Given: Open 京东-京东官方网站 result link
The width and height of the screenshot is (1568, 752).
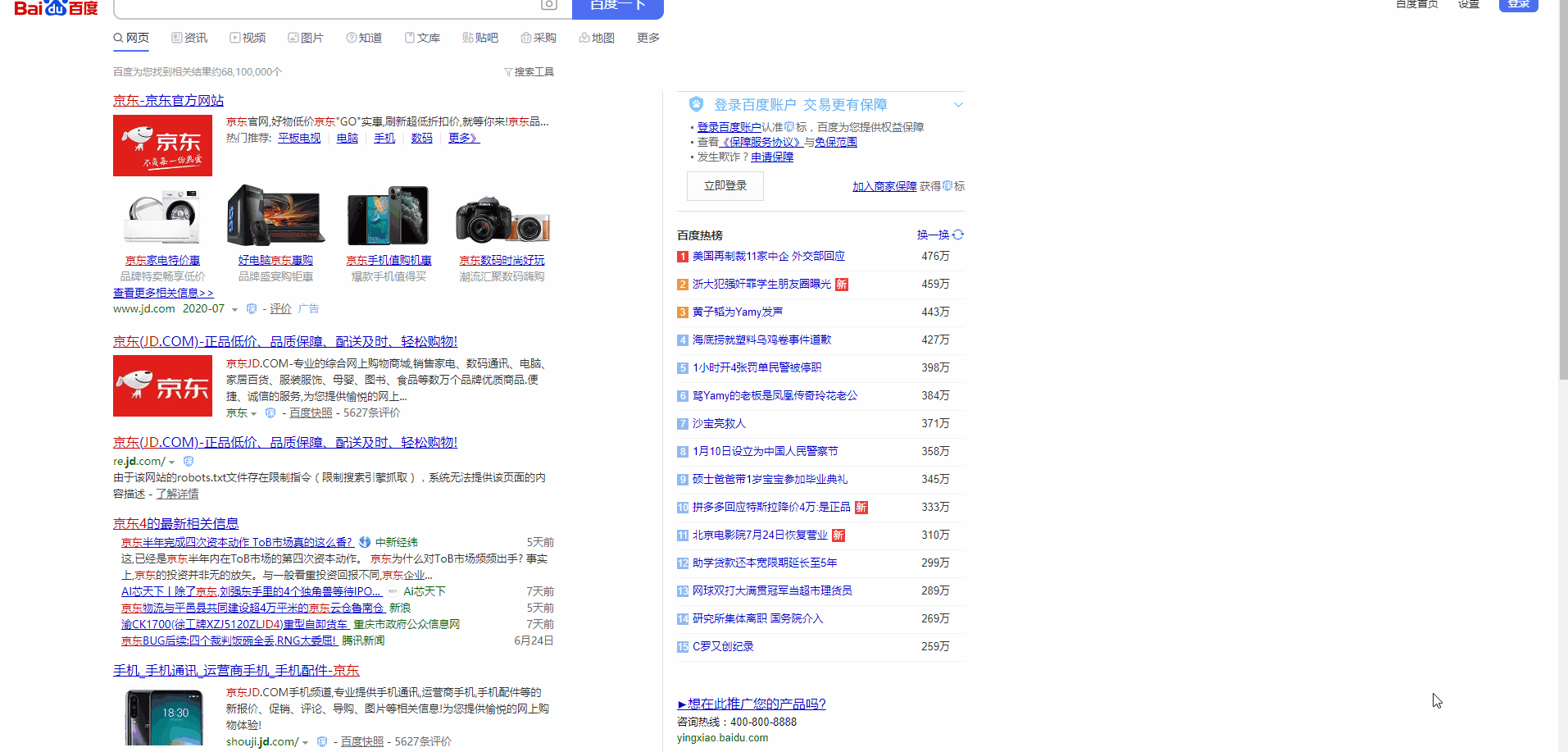Looking at the screenshot, I should [168, 100].
